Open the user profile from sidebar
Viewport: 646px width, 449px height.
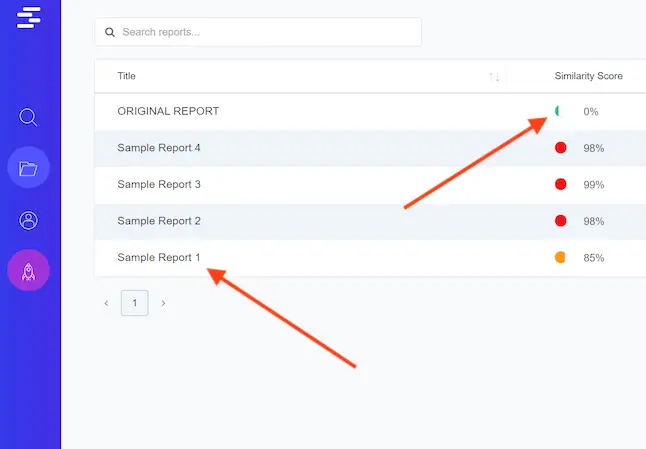(28, 220)
